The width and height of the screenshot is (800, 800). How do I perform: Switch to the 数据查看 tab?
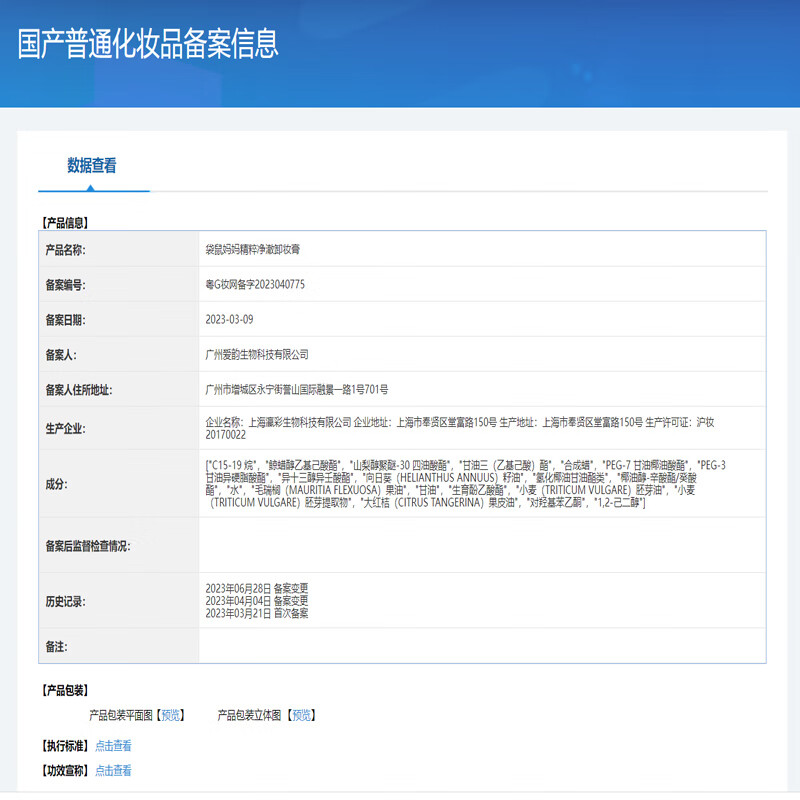tap(93, 163)
